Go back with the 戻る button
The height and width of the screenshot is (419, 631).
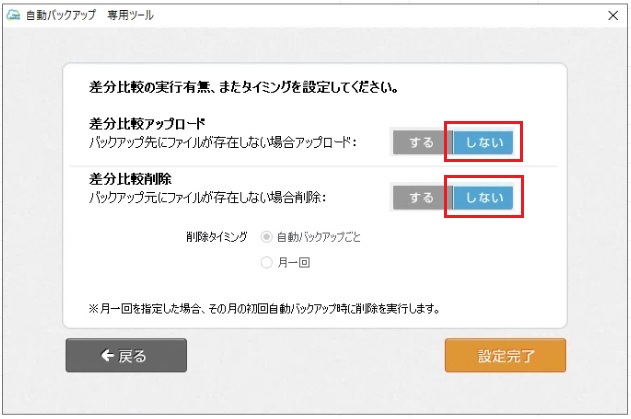[x=126, y=355]
